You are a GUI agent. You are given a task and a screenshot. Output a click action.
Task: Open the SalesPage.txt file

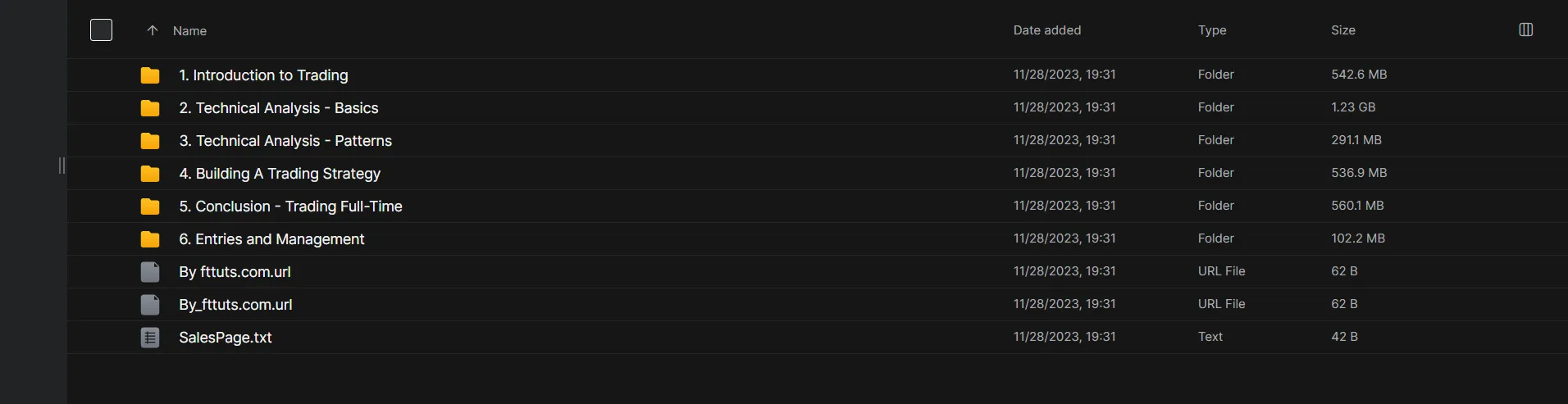pyautogui.click(x=226, y=338)
